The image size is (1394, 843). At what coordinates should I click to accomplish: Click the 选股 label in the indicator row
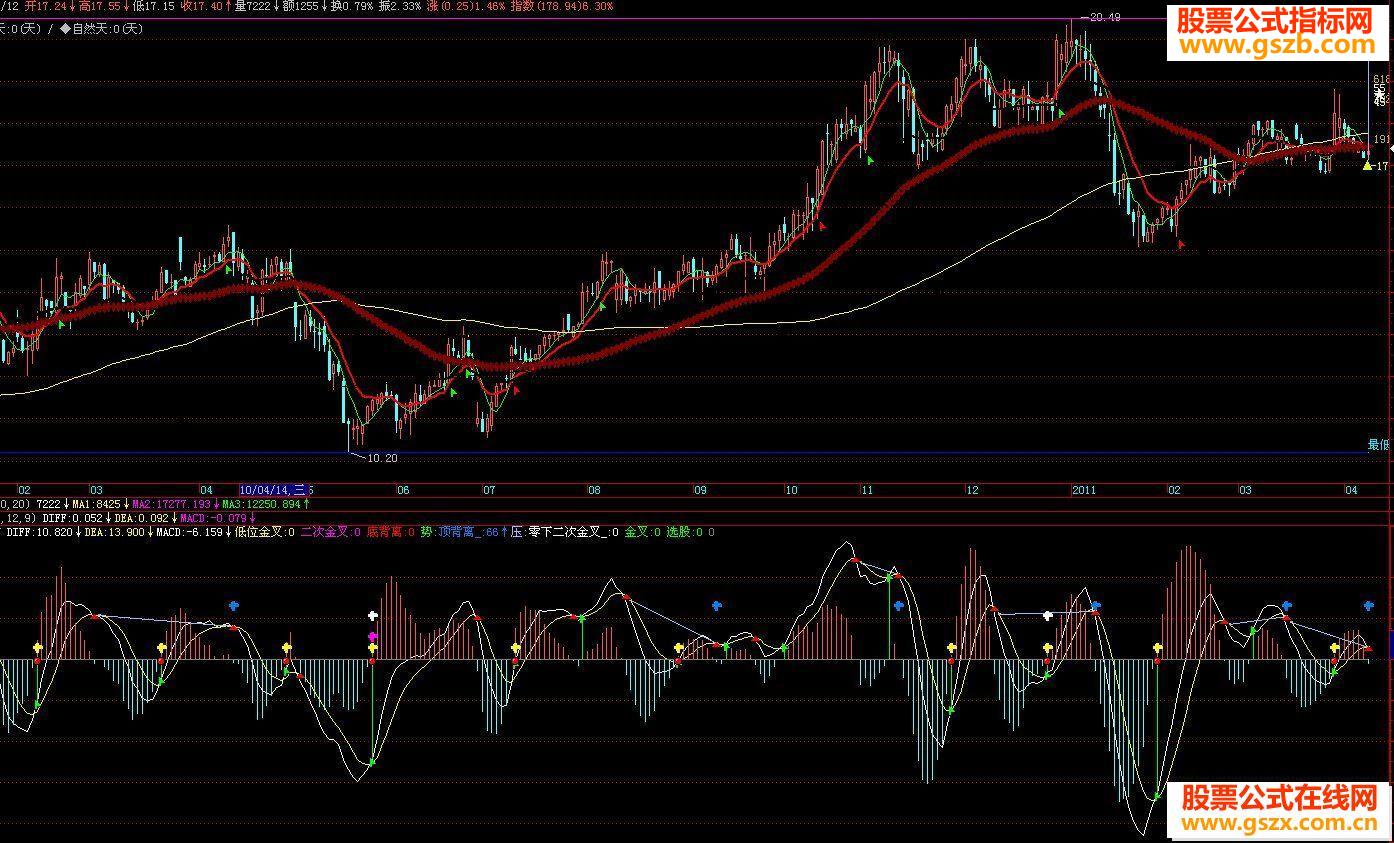tap(680, 533)
